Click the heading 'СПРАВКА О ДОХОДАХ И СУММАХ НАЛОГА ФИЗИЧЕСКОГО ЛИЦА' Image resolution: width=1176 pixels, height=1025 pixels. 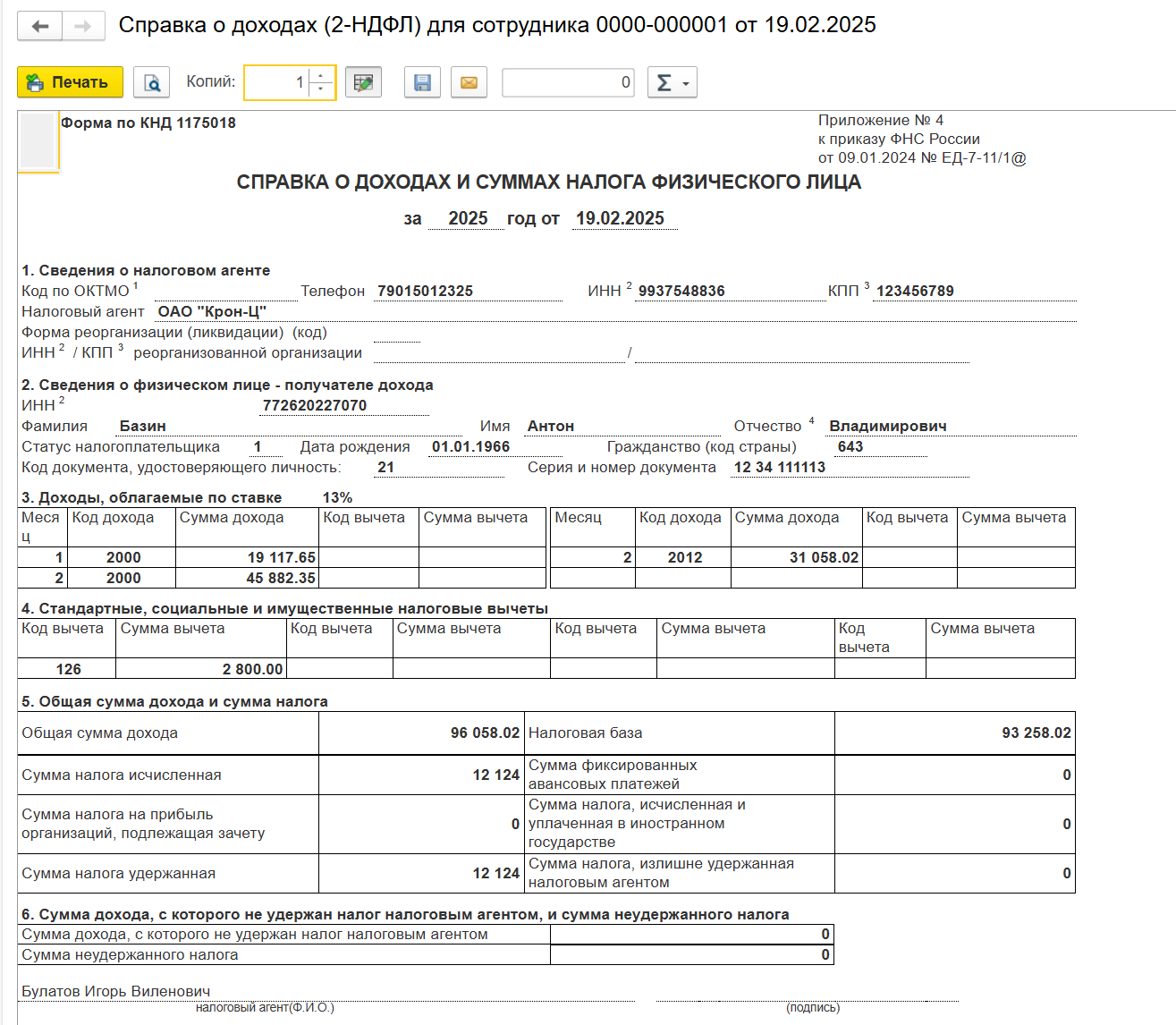click(549, 182)
